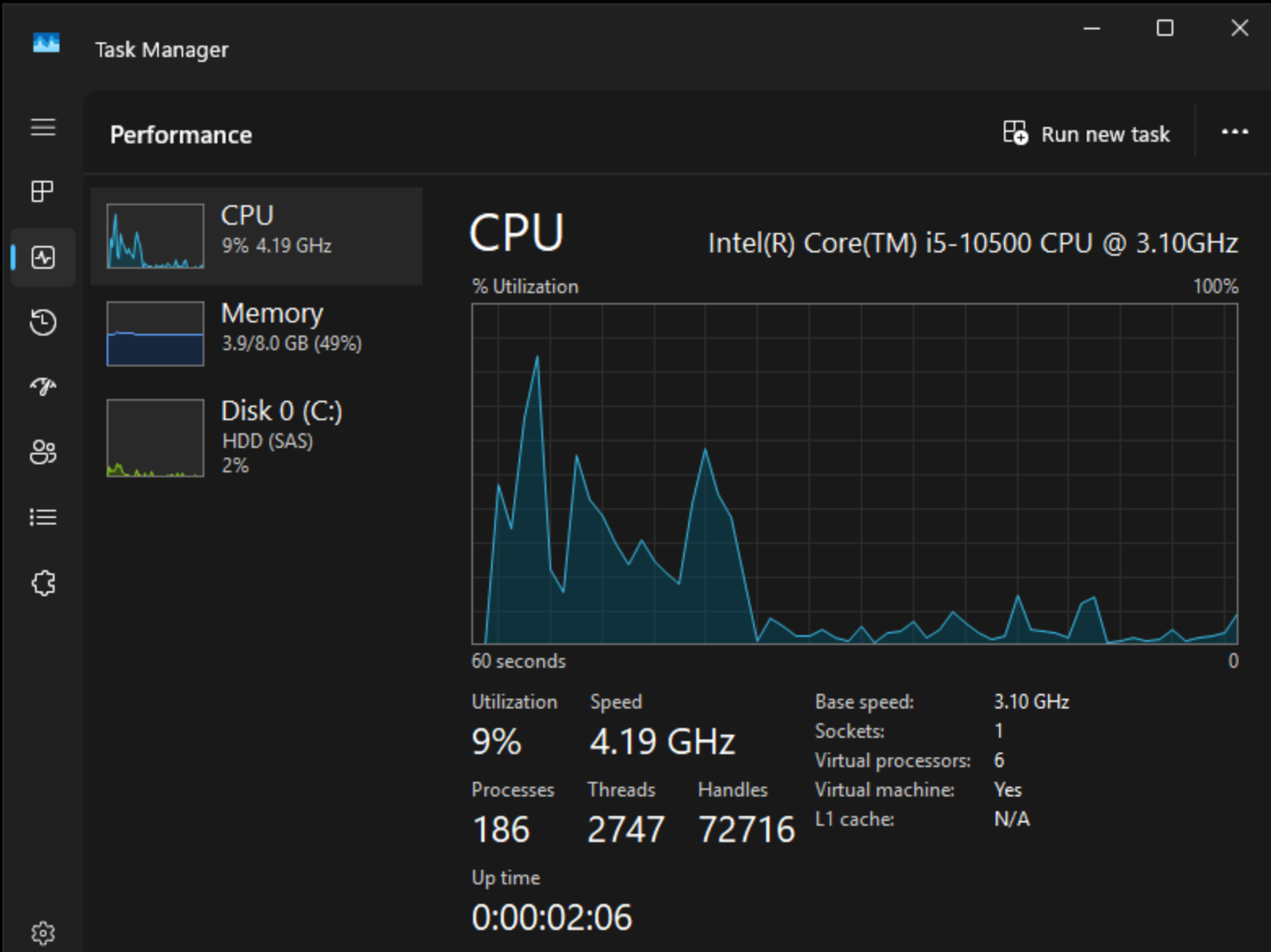Image resolution: width=1271 pixels, height=952 pixels.
Task: Click the CPU utilization graph
Action: pyautogui.click(x=855, y=474)
